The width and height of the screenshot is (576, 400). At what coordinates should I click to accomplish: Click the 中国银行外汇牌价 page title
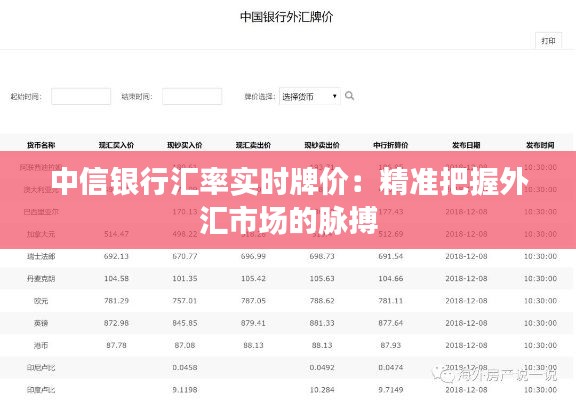[286, 17]
